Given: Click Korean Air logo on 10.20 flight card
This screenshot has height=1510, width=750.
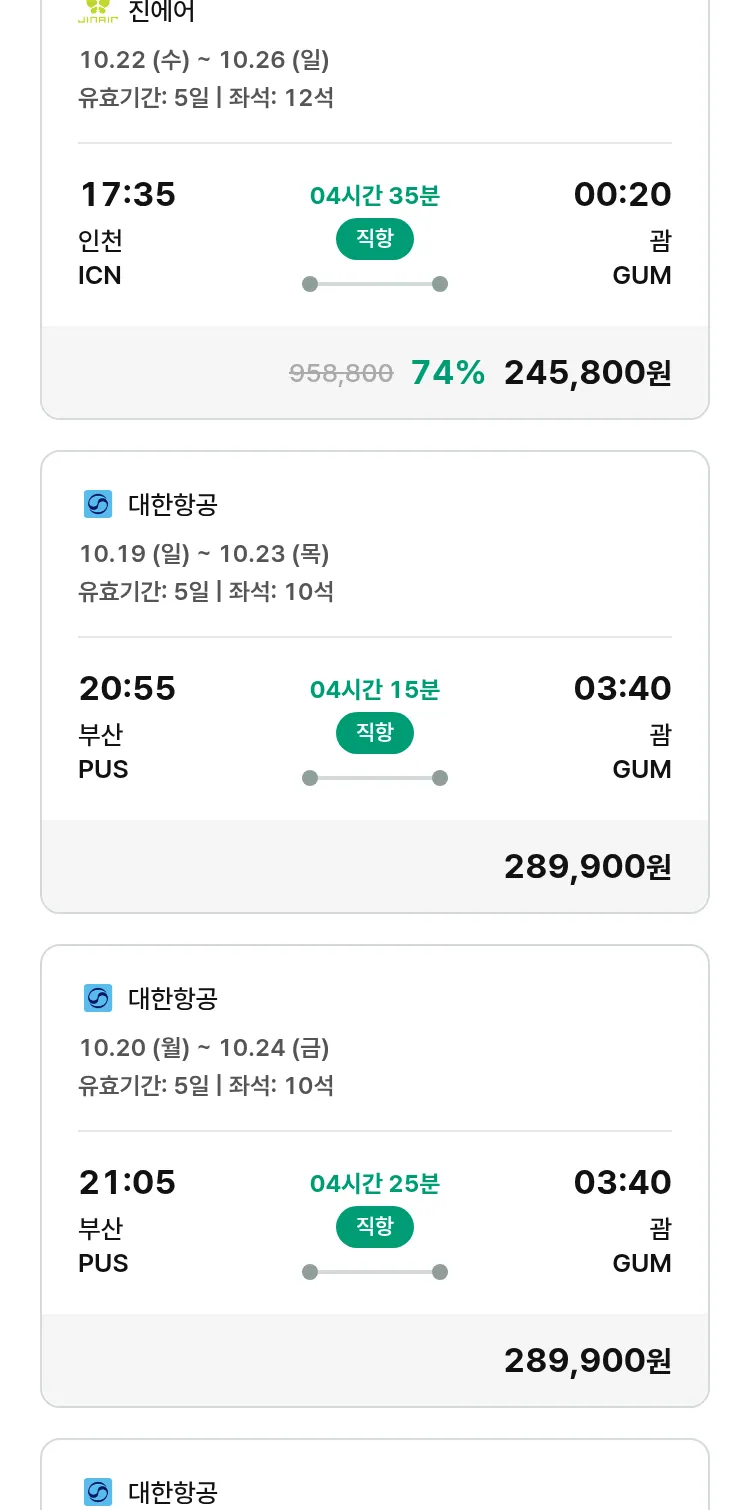Looking at the screenshot, I should 98,998.
